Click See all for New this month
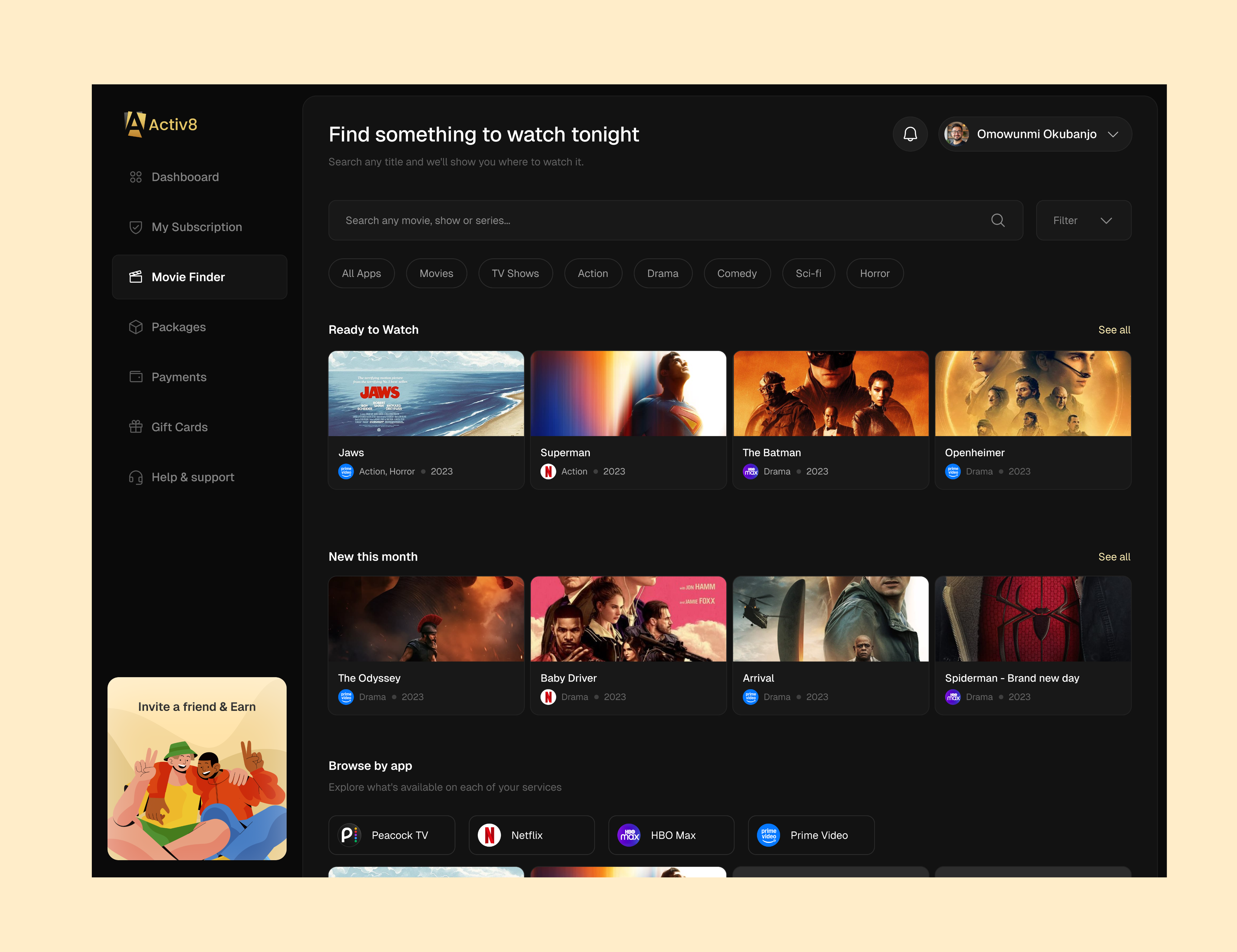This screenshot has height=952, width=1237. pyautogui.click(x=1114, y=557)
